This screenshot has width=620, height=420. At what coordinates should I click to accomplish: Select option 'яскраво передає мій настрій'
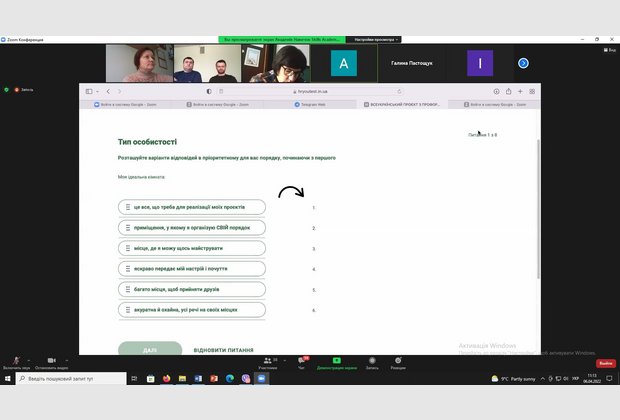192,269
